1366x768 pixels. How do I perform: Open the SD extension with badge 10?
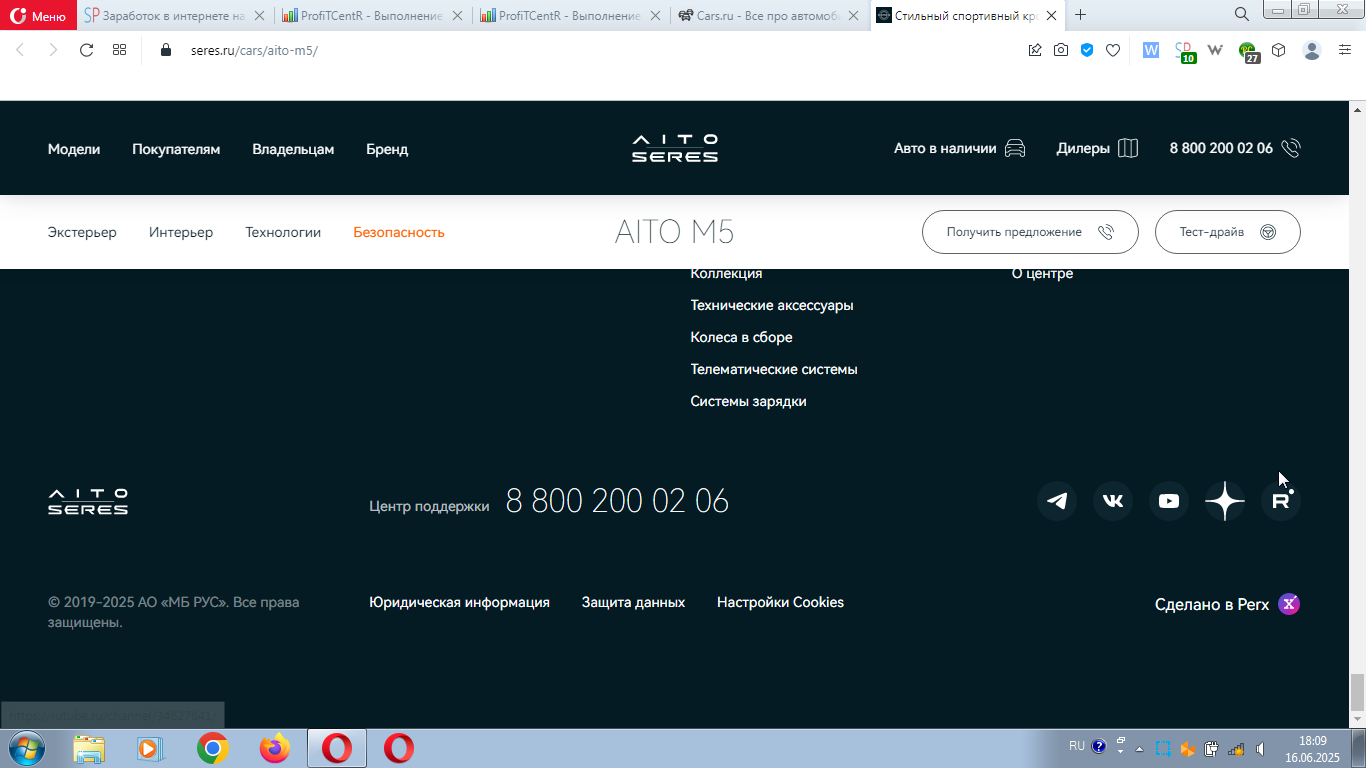tap(1184, 51)
